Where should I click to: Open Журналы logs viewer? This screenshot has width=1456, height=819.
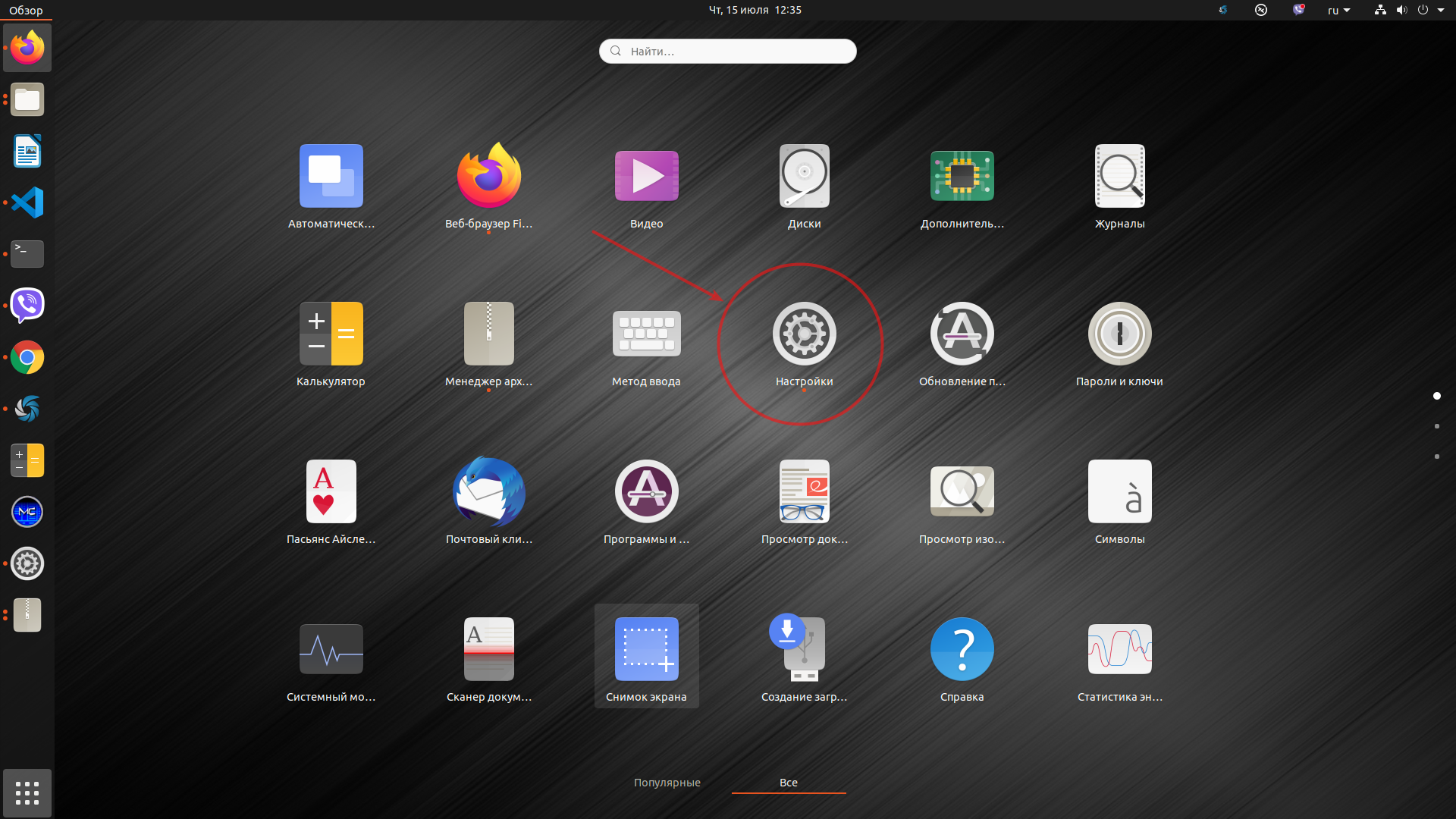pyautogui.click(x=1119, y=177)
